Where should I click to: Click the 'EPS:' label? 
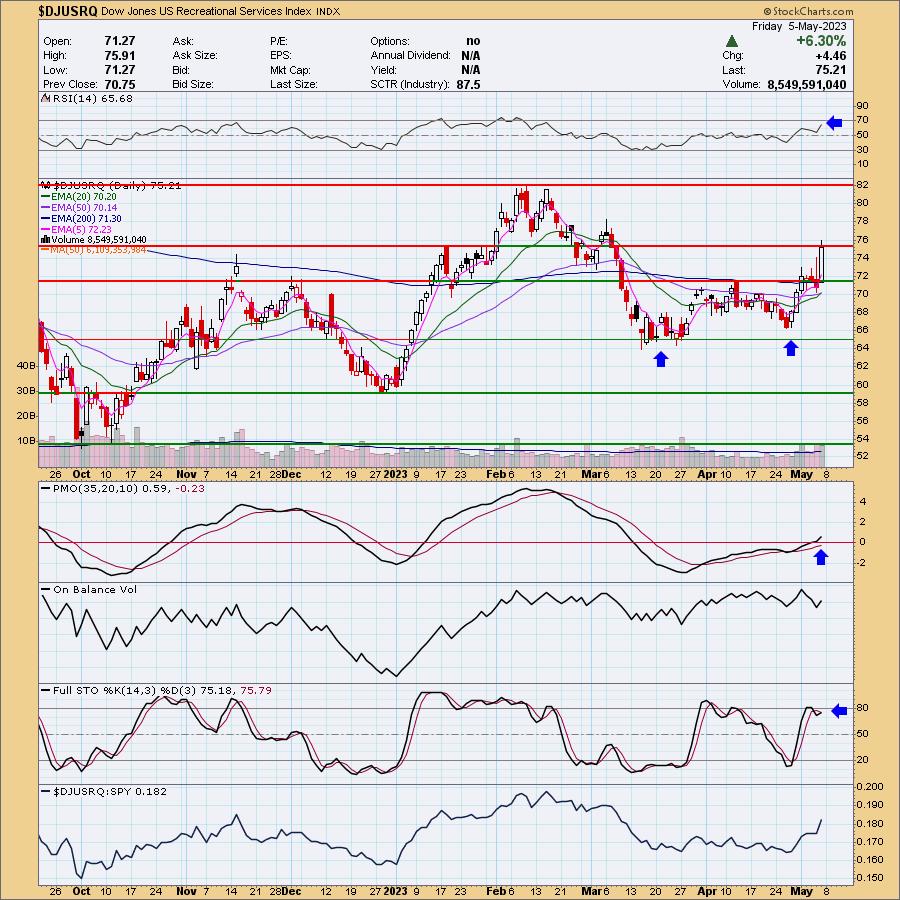(x=281, y=56)
